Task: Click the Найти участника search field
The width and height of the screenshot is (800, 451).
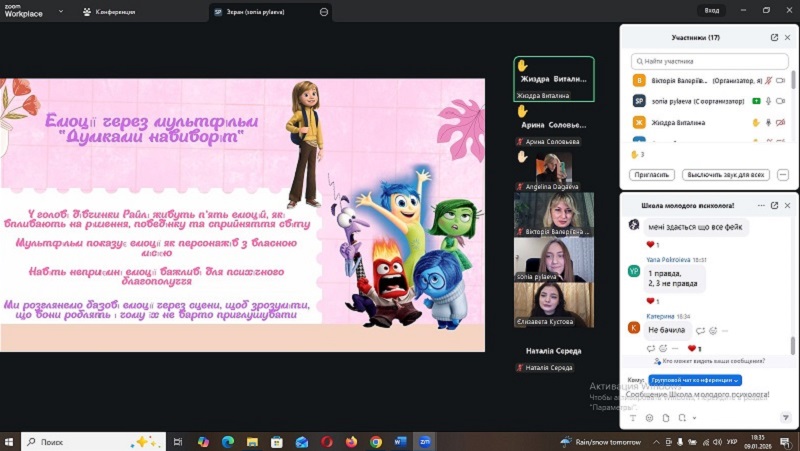Action: click(x=710, y=61)
